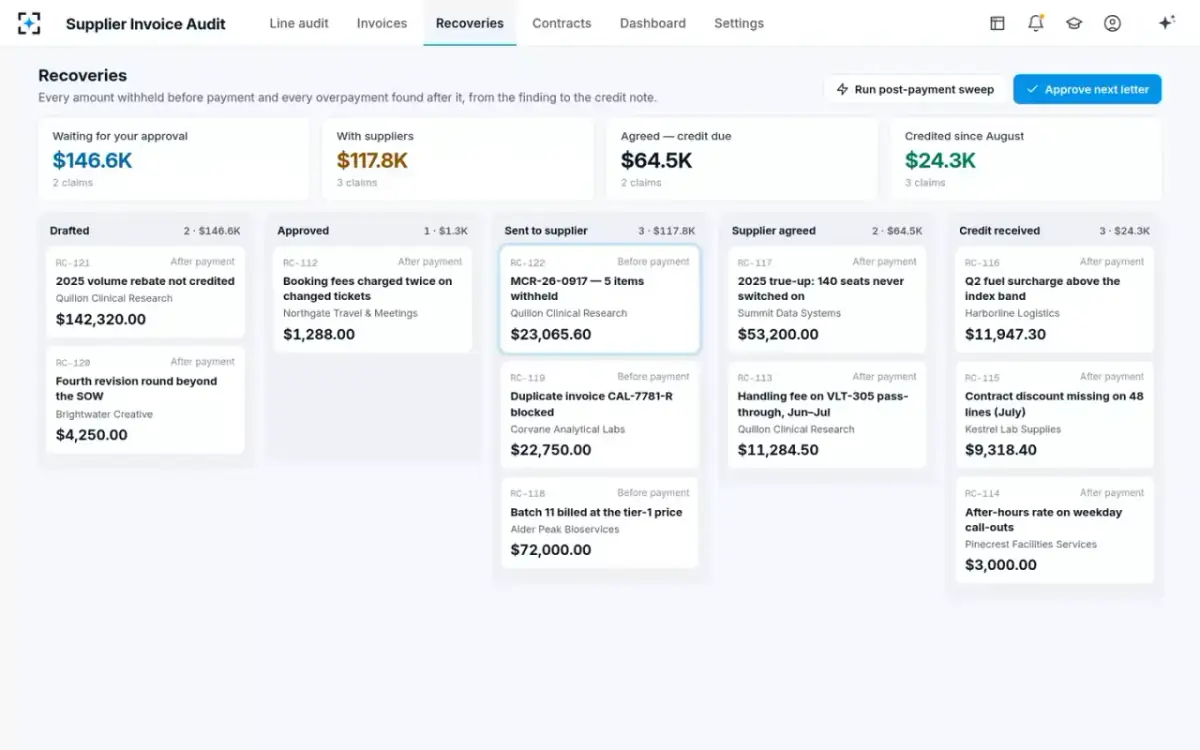Viewport: 1200px width, 750px height.
Task: Click the Supplier Invoice Audit app title
Action: click(146, 23)
